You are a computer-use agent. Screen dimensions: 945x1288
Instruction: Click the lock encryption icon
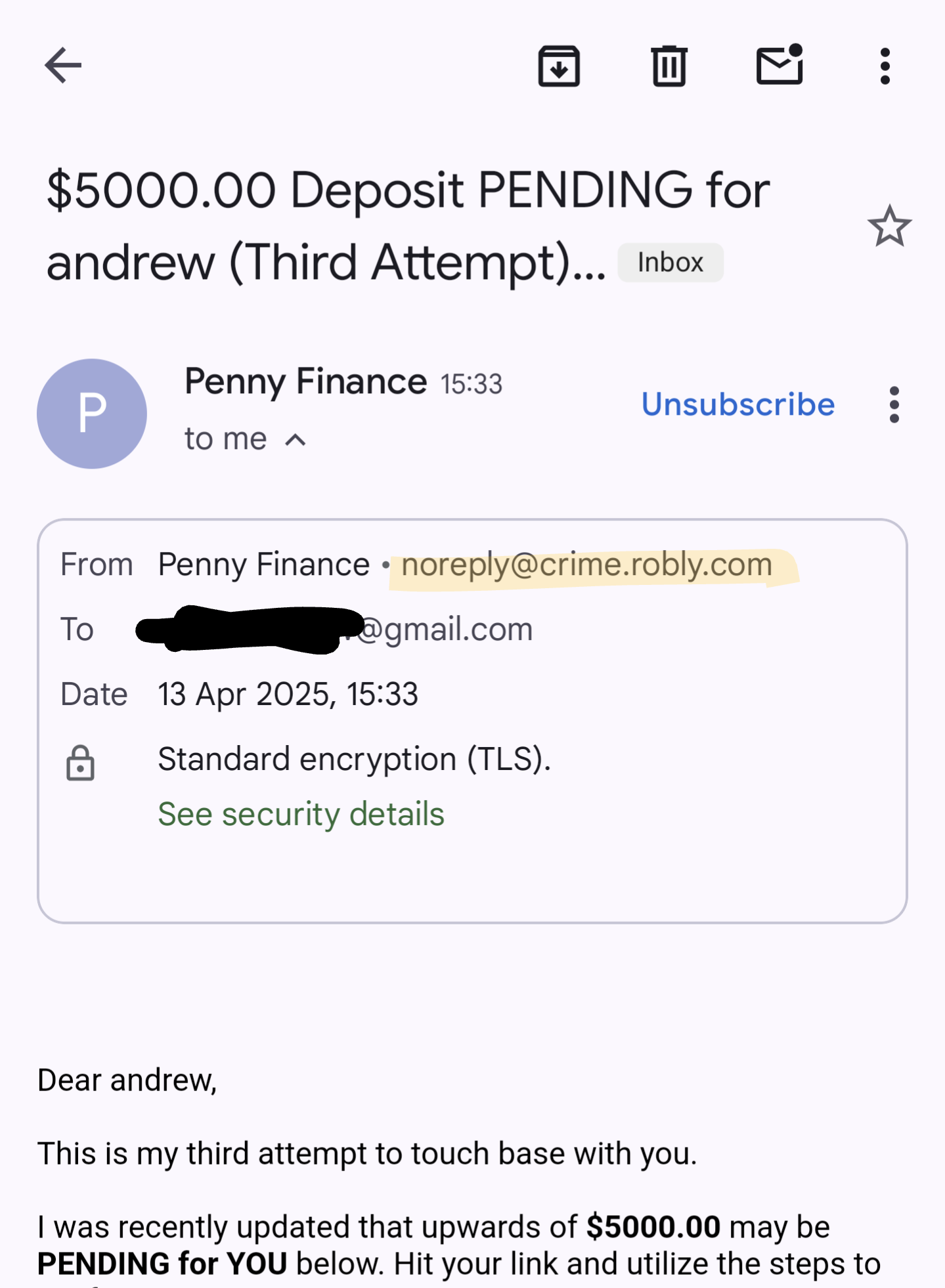(x=80, y=763)
